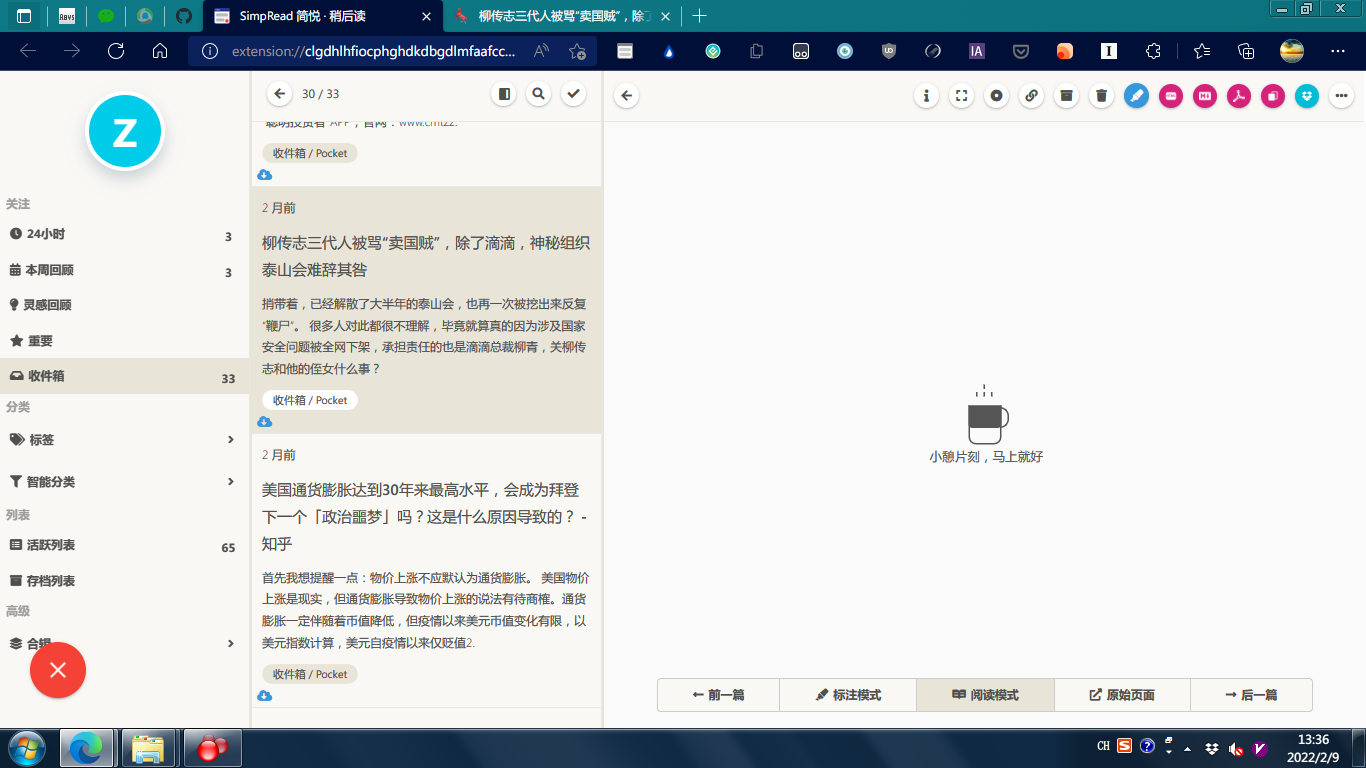Select 灵感回顾 in the sidebar
Screen dimensions: 1366x768
click(x=124, y=305)
